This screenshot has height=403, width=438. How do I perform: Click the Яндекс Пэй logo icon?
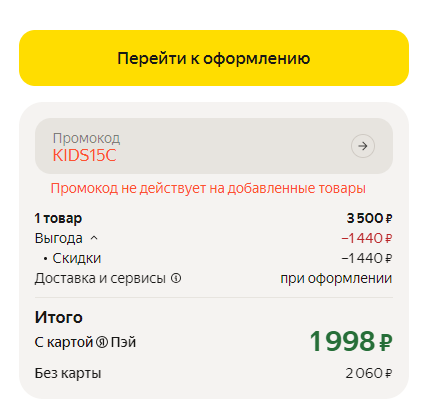[x=102, y=342]
